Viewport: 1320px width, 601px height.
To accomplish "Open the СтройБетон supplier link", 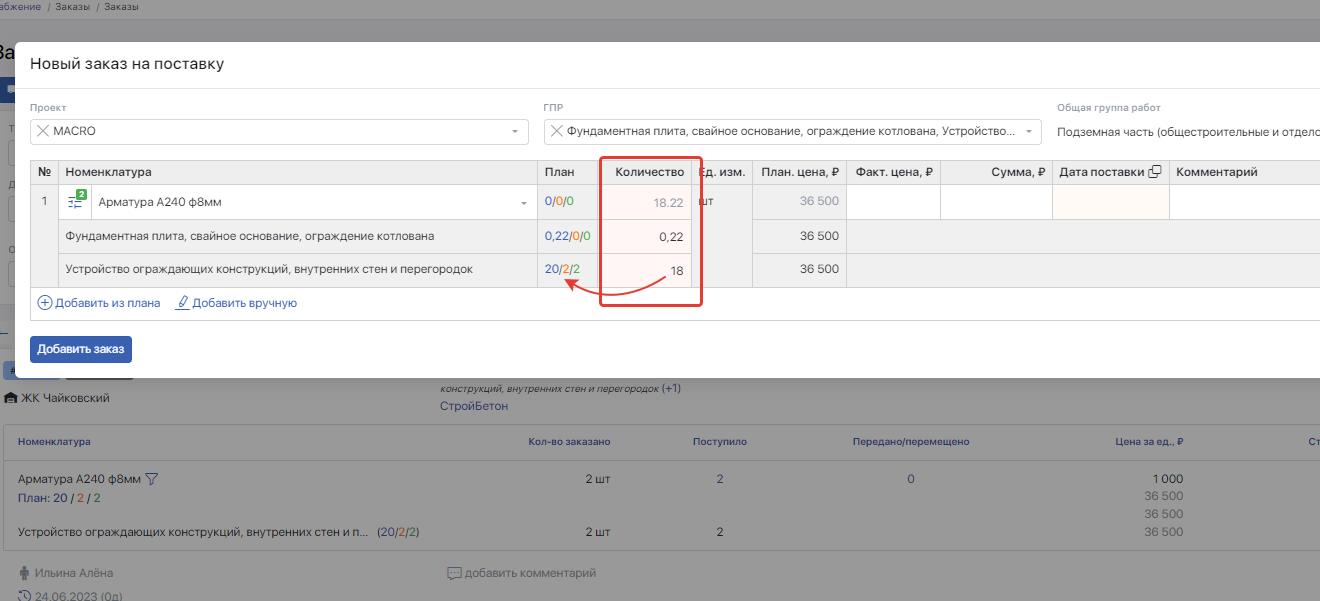I will [x=474, y=406].
